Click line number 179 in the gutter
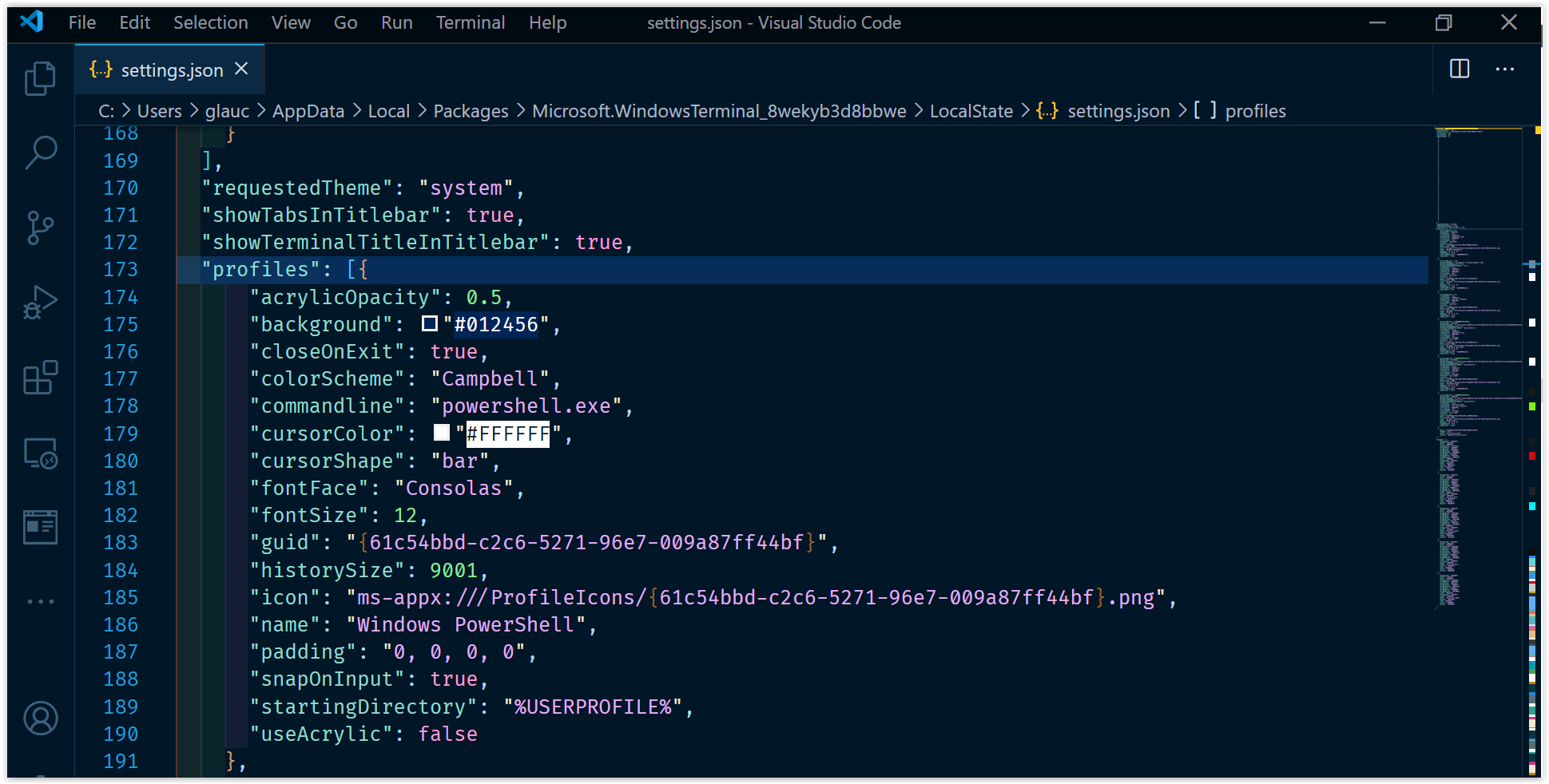Image resolution: width=1549 pixels, height=784 pixels. (121, 434)
